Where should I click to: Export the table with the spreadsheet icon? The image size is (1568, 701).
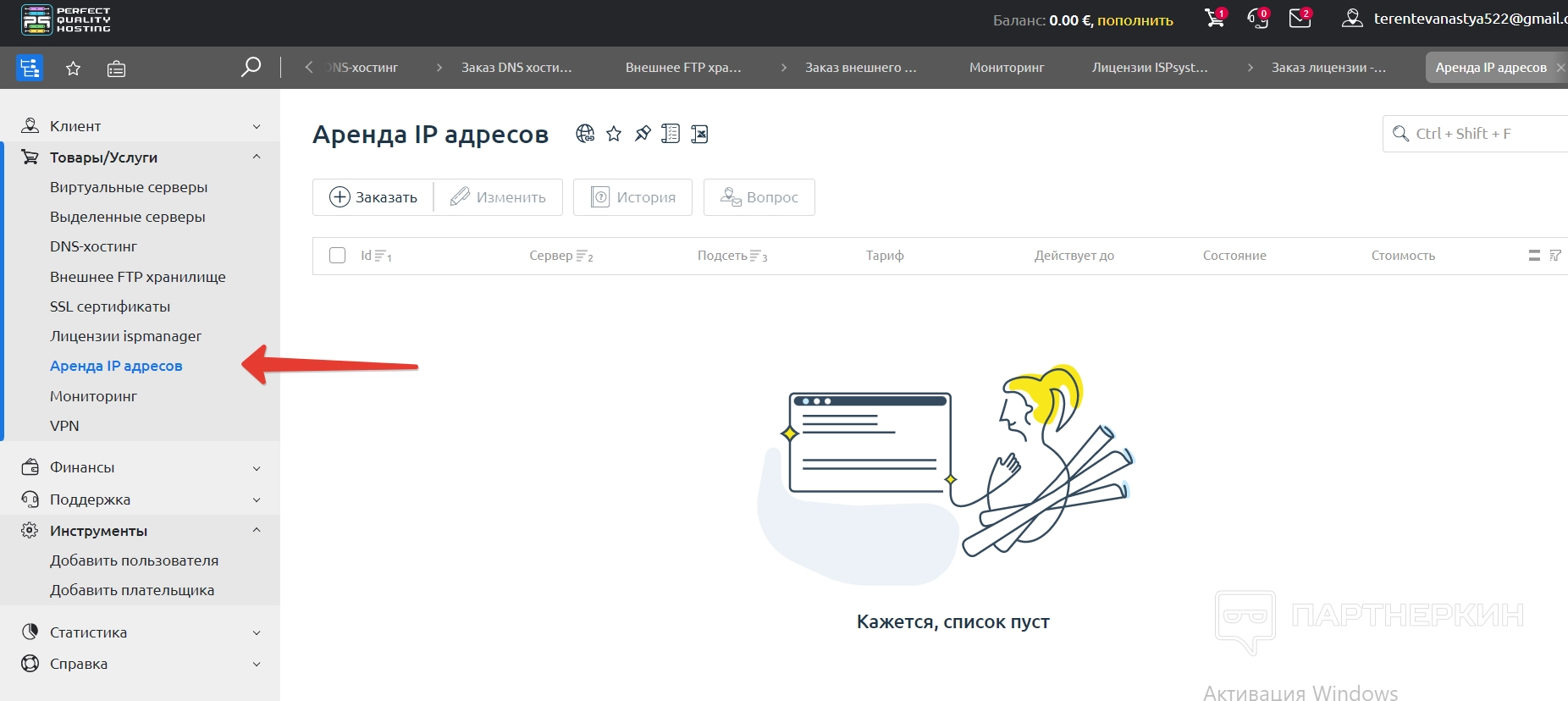click(x=699, y=134)
